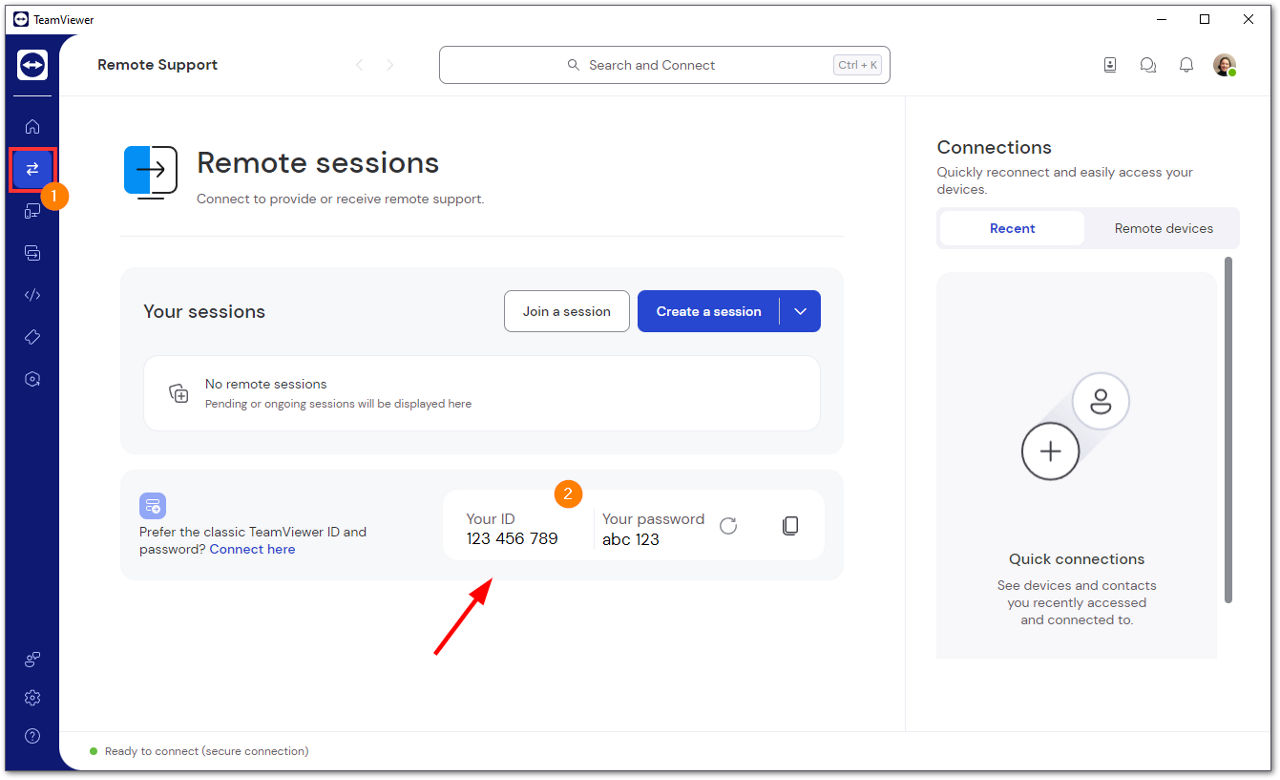Open the settings gear in sidebar
This screenshot has height=780, width=1280.
point(32,697)
